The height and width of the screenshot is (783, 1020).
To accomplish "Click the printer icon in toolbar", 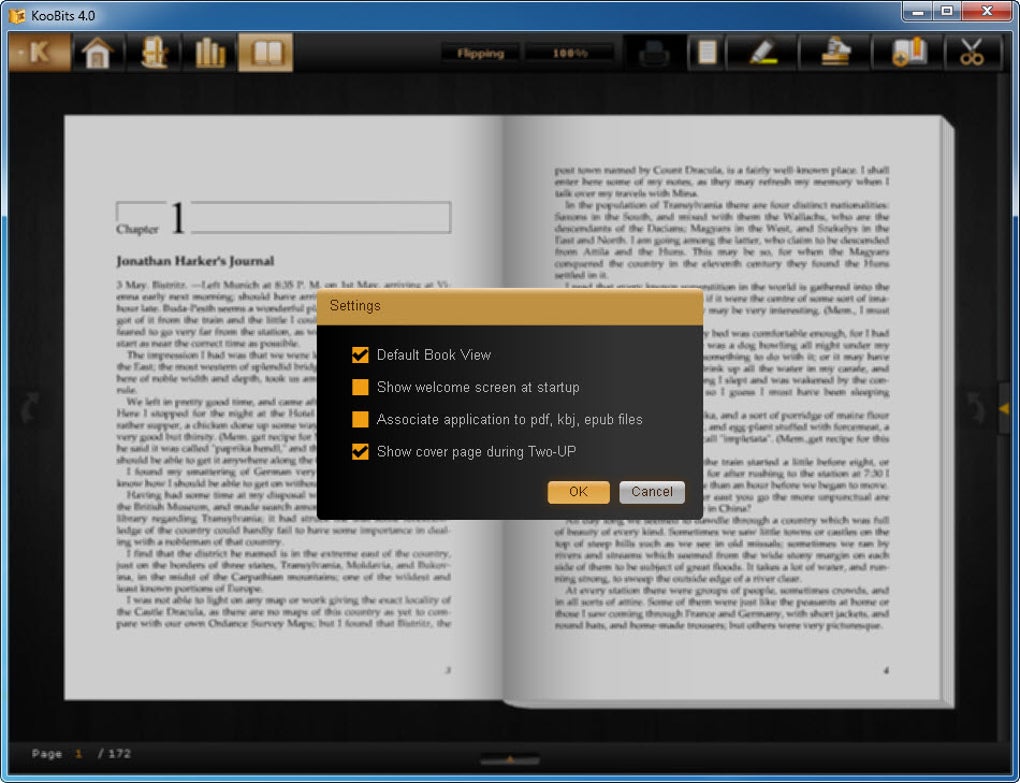I will coord(654,53).
